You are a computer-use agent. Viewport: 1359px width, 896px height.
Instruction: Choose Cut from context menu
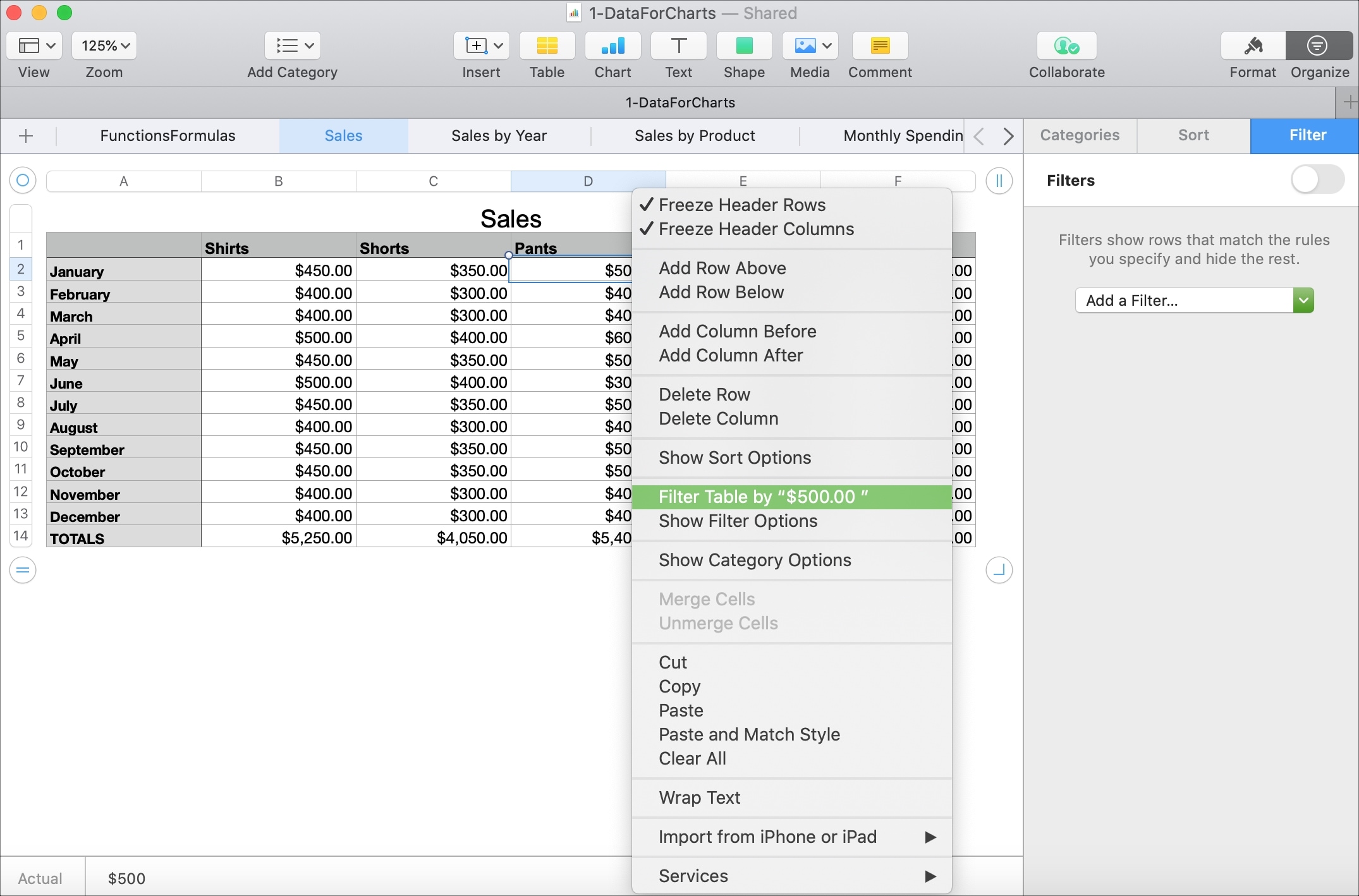pyautogui.click(x=791, y=662)
